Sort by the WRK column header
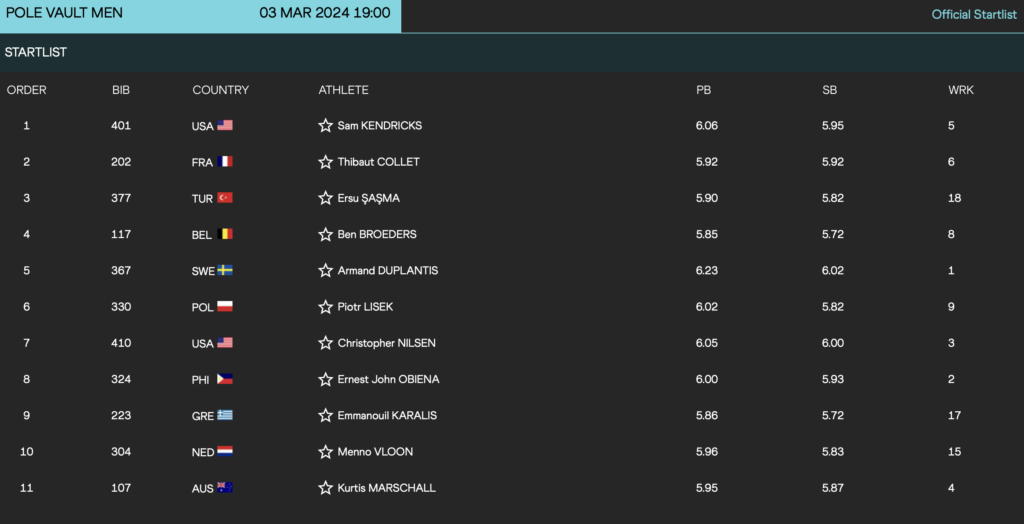The height and width of the screenshot is (524, 1024). coord(961,90)
